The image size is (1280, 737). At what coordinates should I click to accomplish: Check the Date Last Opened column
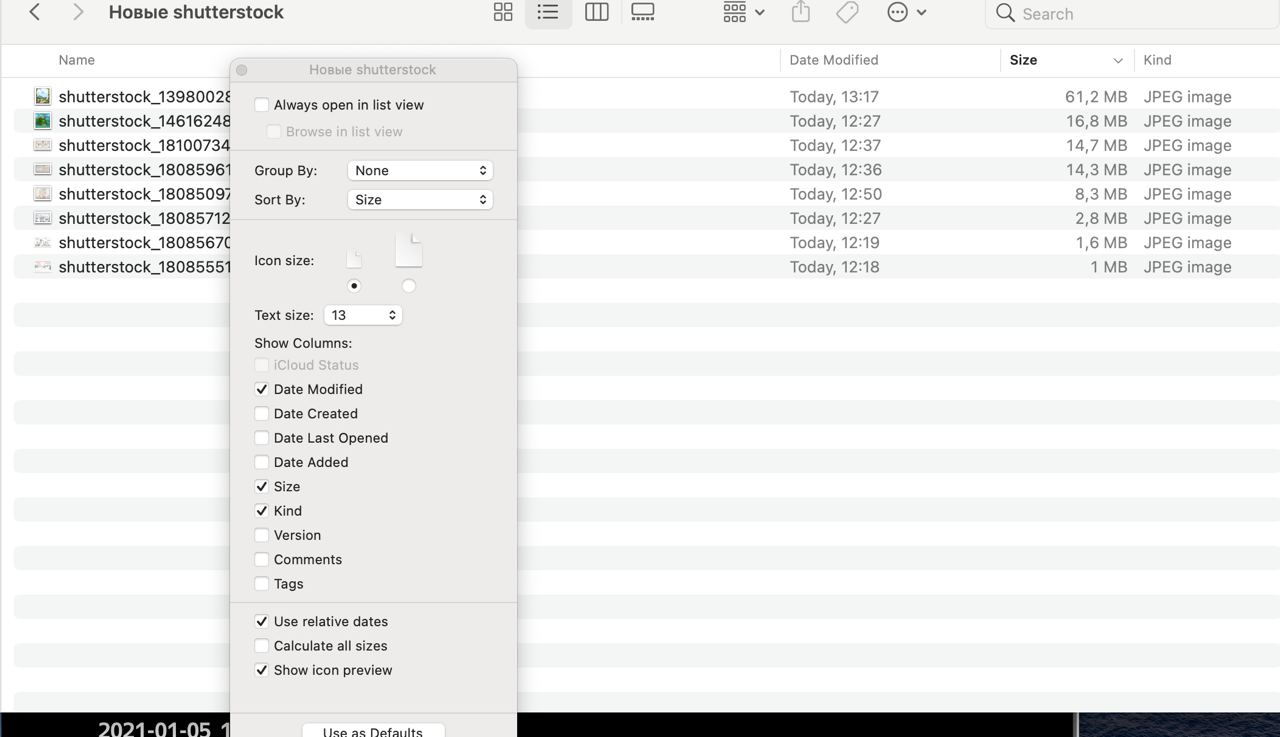261,438
